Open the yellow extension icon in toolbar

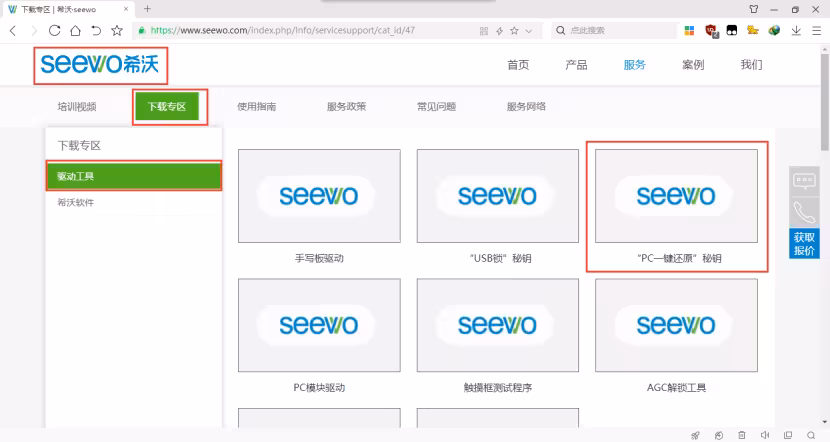[x=753, y=31]
